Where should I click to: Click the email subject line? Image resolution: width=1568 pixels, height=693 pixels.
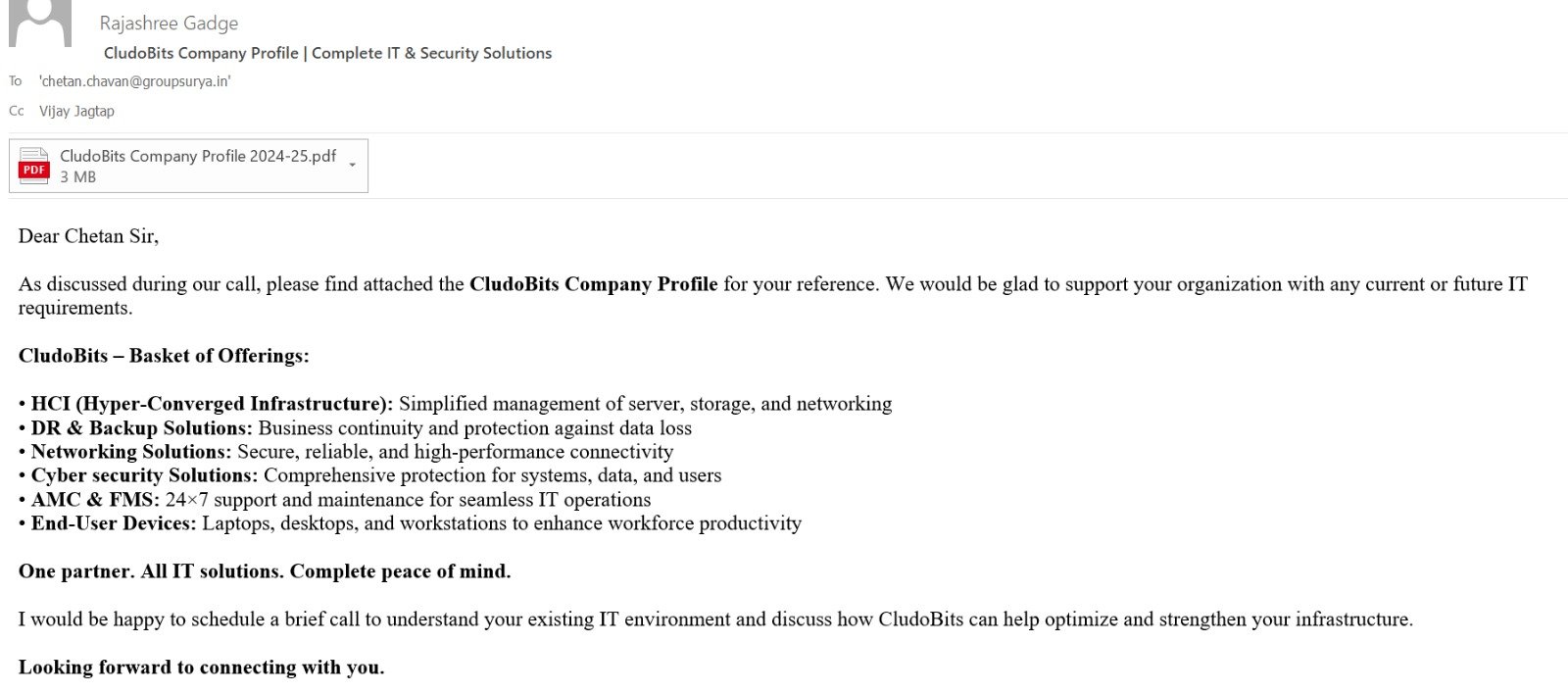tap(327, 53)
